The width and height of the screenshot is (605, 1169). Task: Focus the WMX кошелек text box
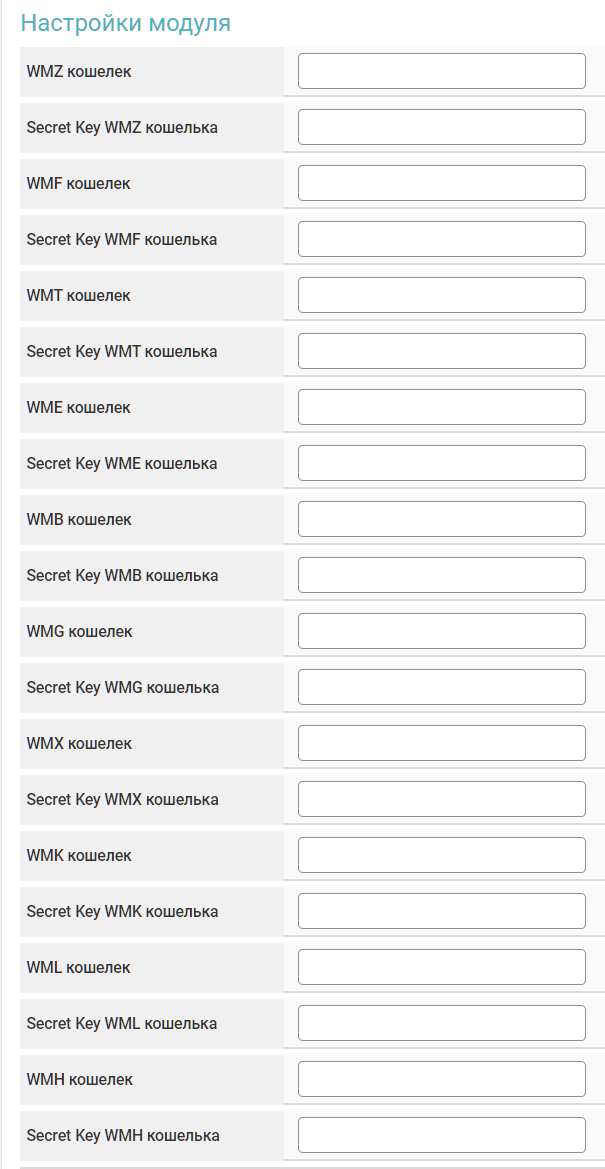pos(441,743)
